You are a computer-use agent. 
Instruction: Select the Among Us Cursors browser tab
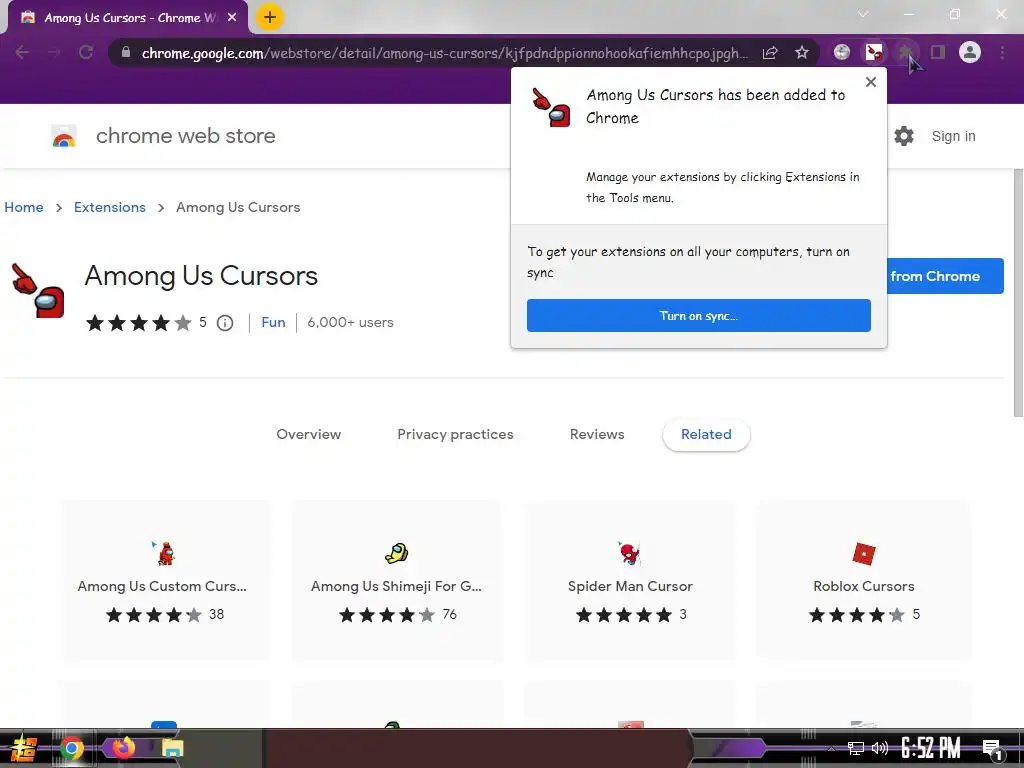[x=127, y=18]
